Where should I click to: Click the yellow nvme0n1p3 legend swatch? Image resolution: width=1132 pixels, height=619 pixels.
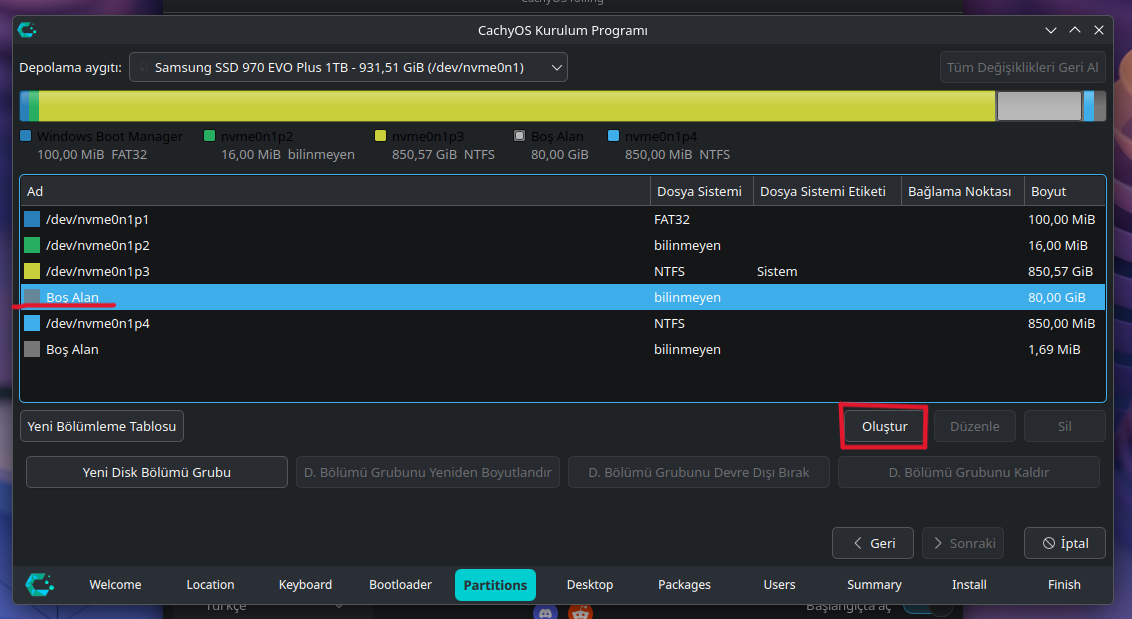pyautogui.click(x=380, y=136)
